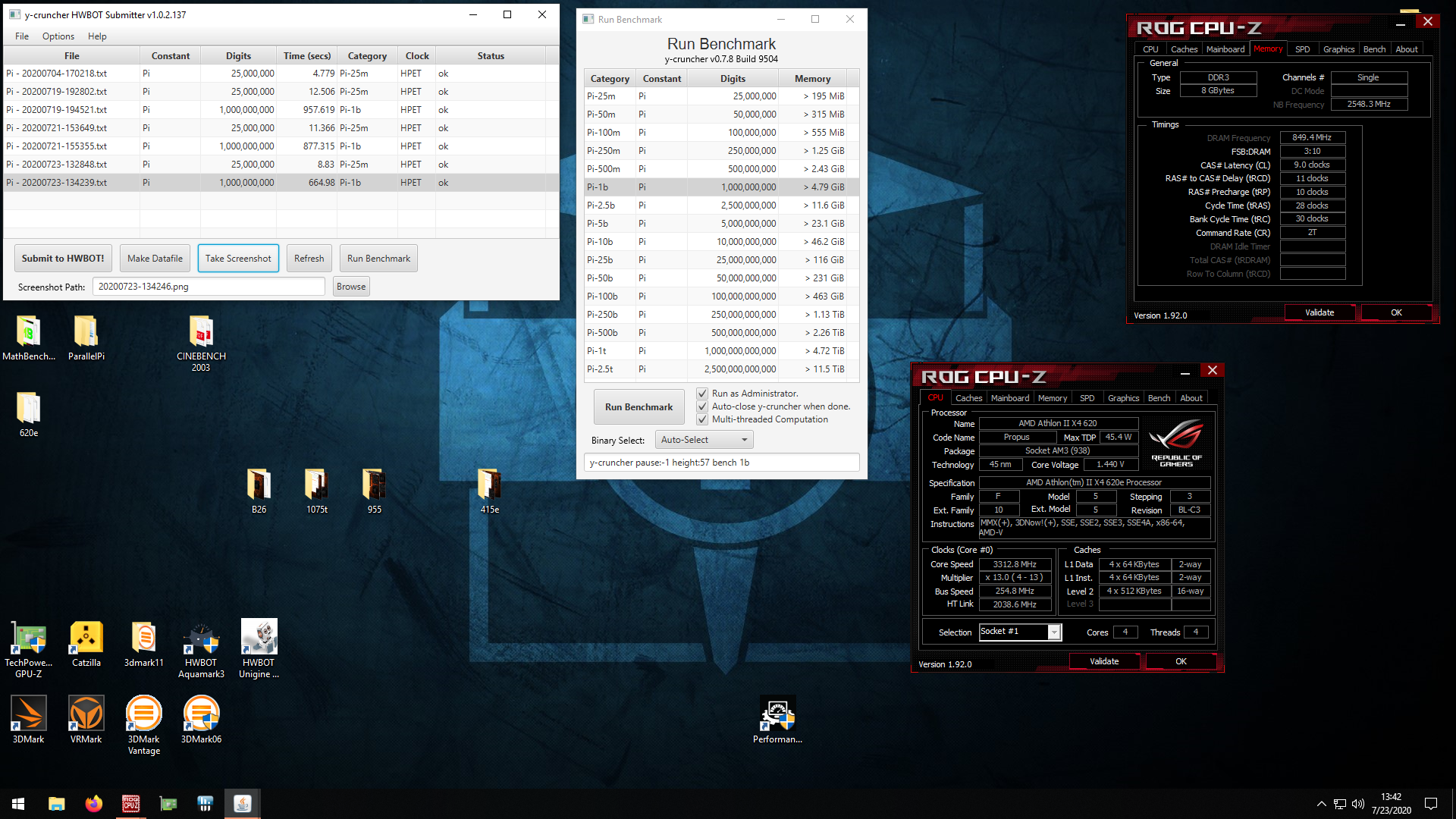Screen dimensions: 1456x819
Task: Open Mainboard tab in upper CPU-Z
Action: 1225,49
